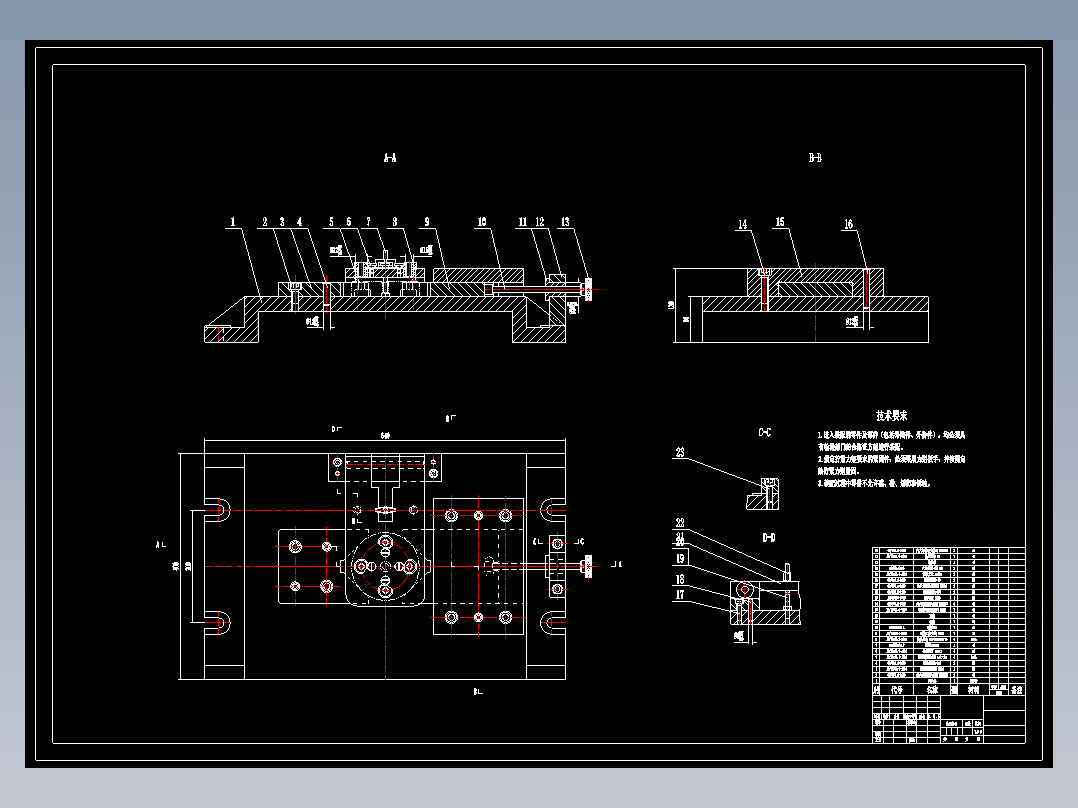Select part balloon number 13
Viewport: 1078px width, 808px height.
pos(565,221)
